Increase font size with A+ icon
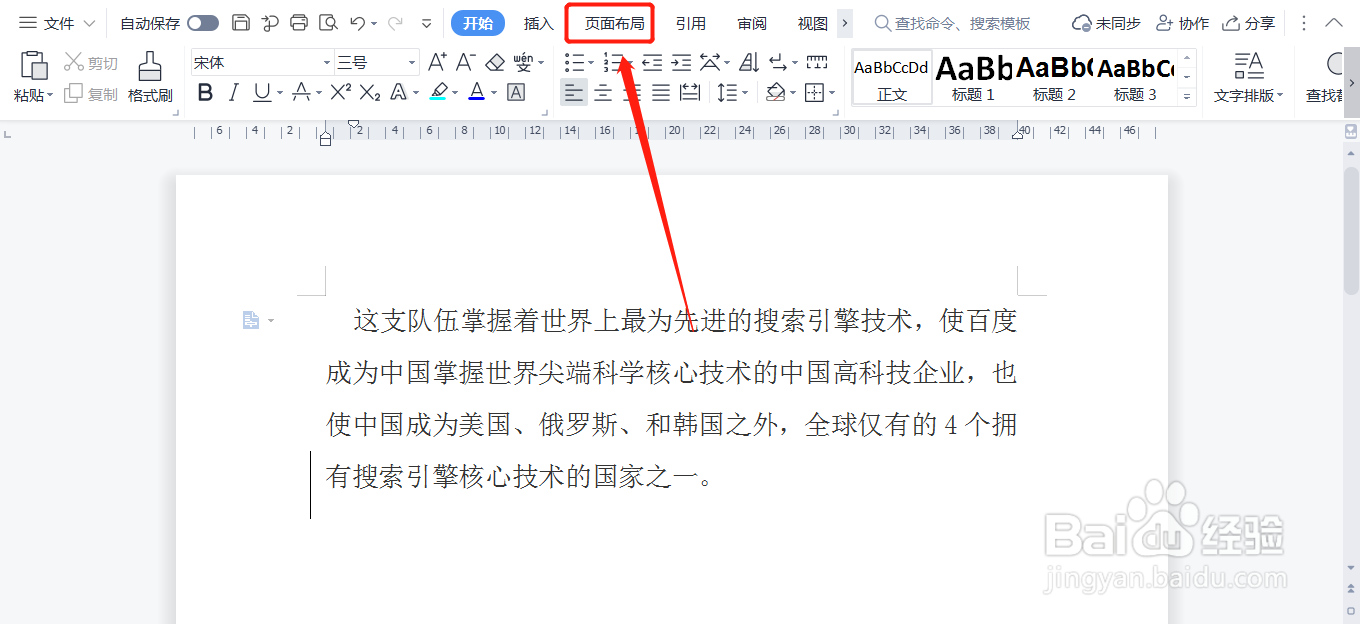The image size is (1360, 624). point(437,62)
